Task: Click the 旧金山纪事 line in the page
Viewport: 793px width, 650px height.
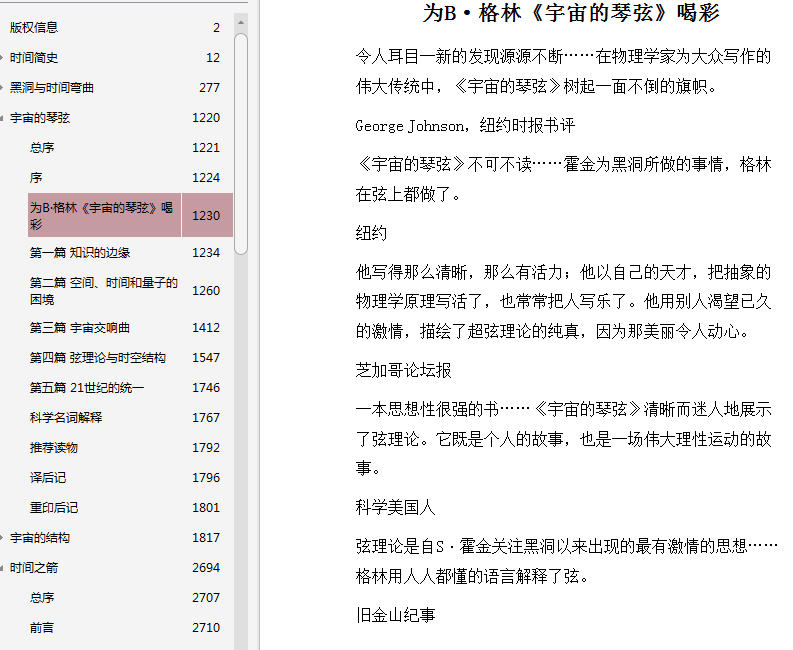Action: click(395, 616)
